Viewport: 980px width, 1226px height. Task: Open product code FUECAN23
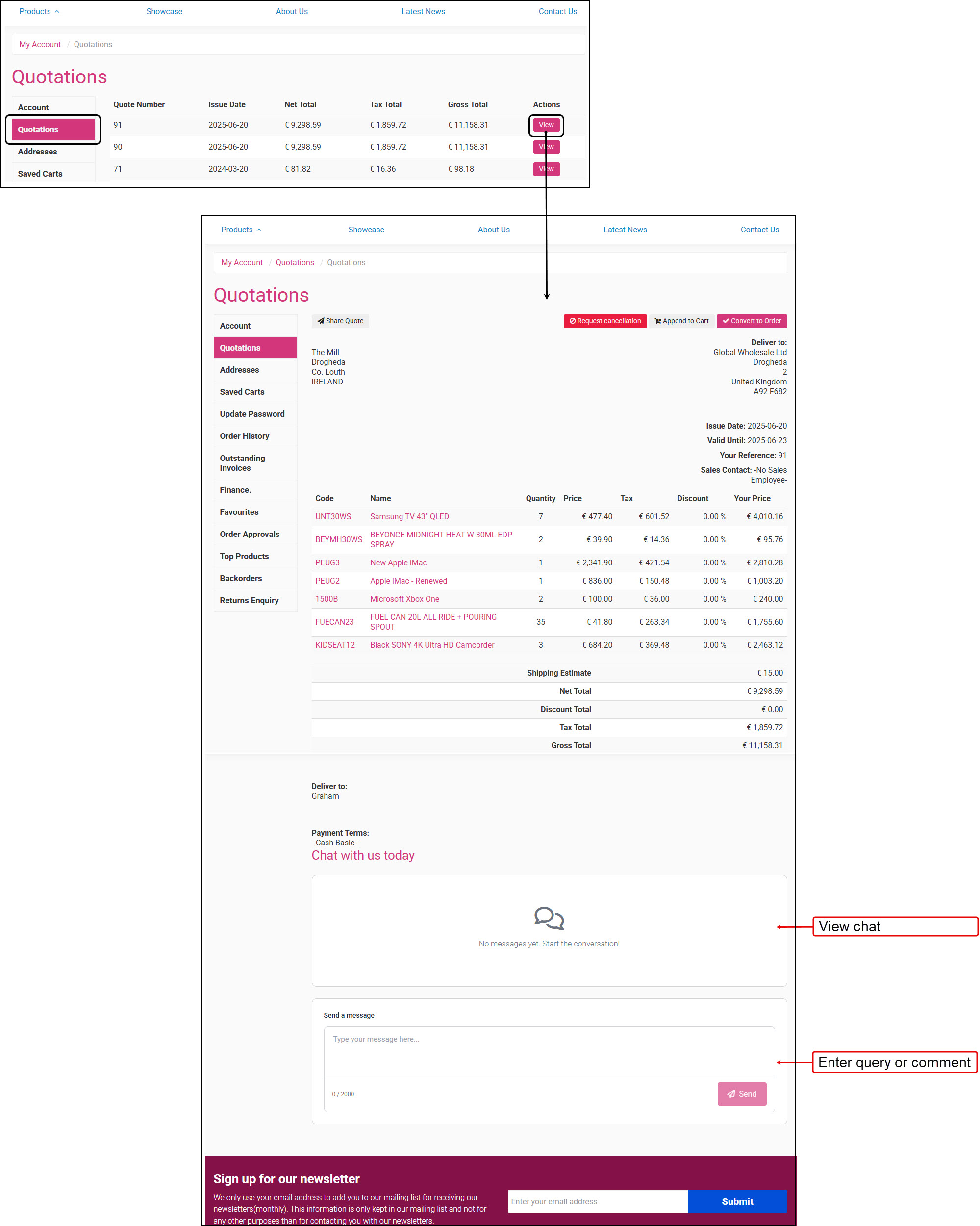(x=335, y=622)
